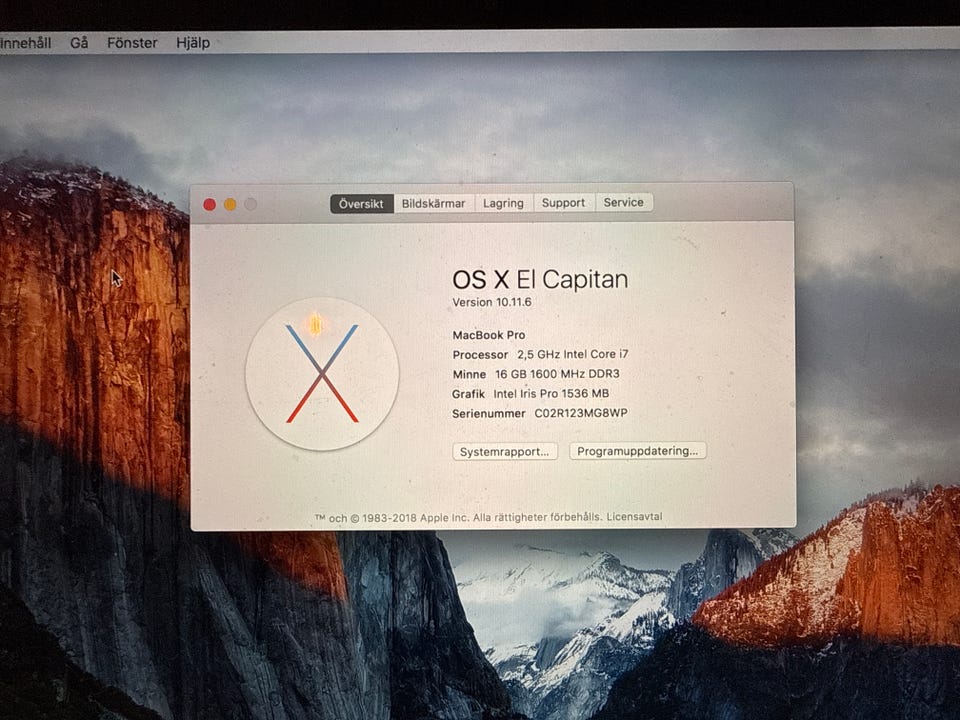960x720 pixels.
Task: Open the Licensavtal link
Action: point(634,517)
